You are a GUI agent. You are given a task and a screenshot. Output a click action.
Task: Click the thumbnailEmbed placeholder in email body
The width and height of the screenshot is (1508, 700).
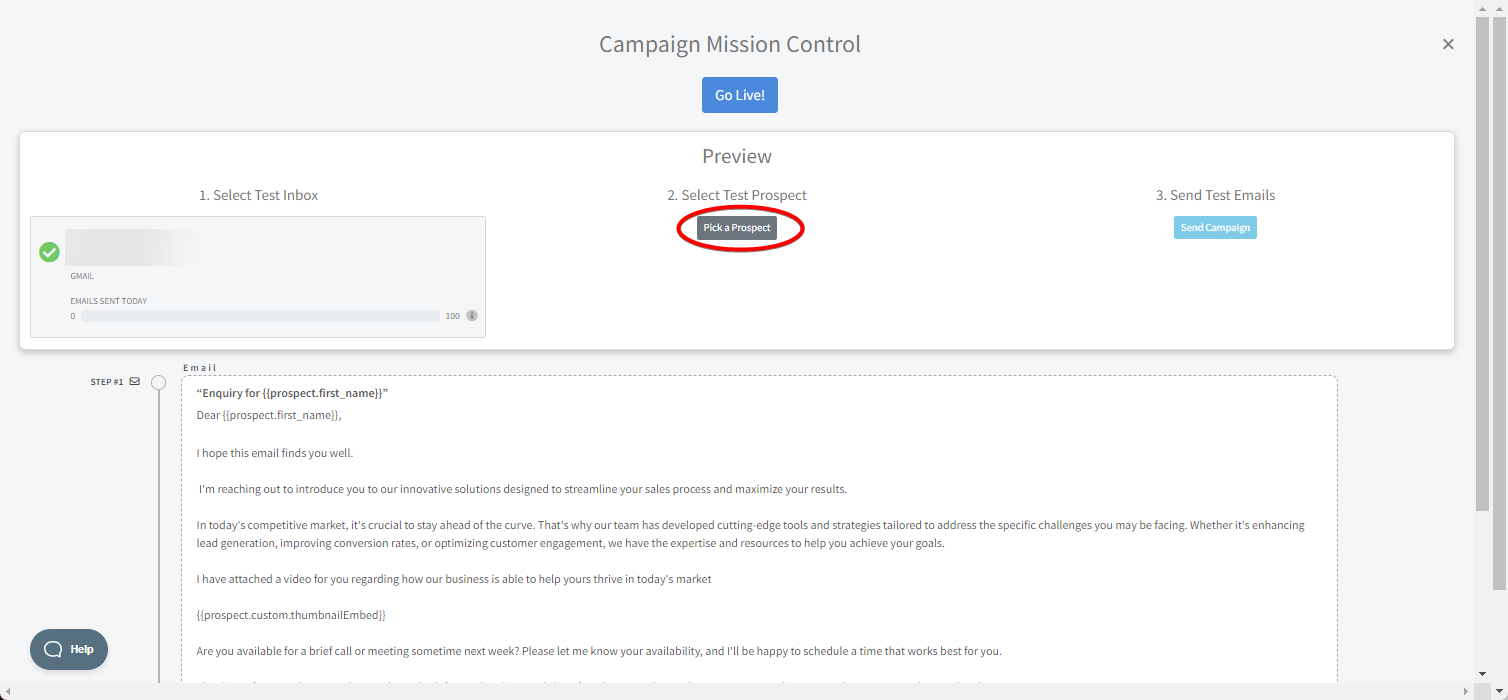click(x=291, y=615)
